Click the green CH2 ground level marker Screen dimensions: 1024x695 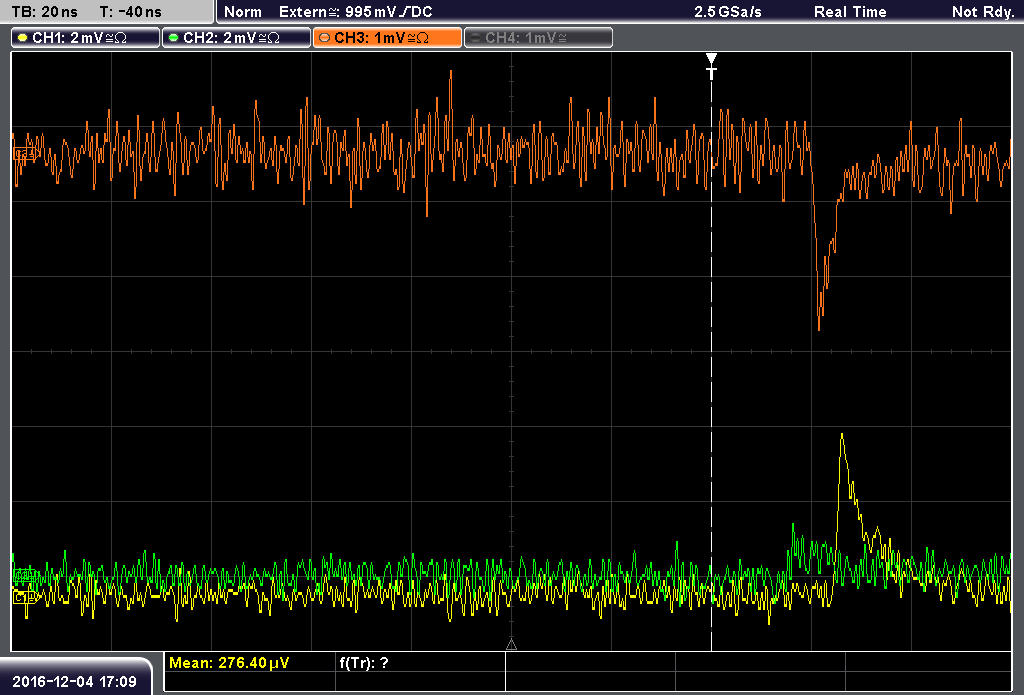25,575
